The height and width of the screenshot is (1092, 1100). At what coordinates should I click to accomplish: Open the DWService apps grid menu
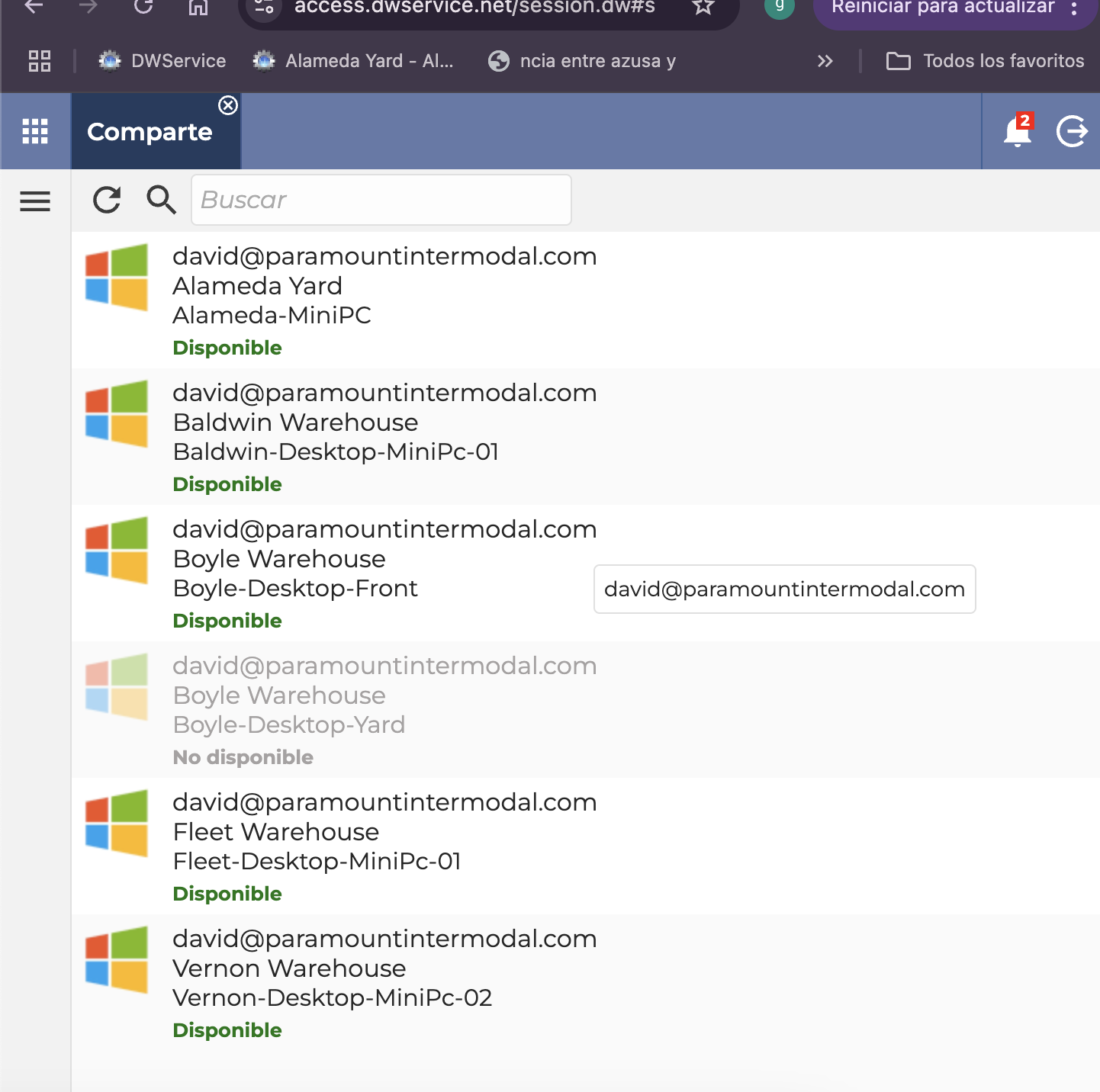point(35,131)
